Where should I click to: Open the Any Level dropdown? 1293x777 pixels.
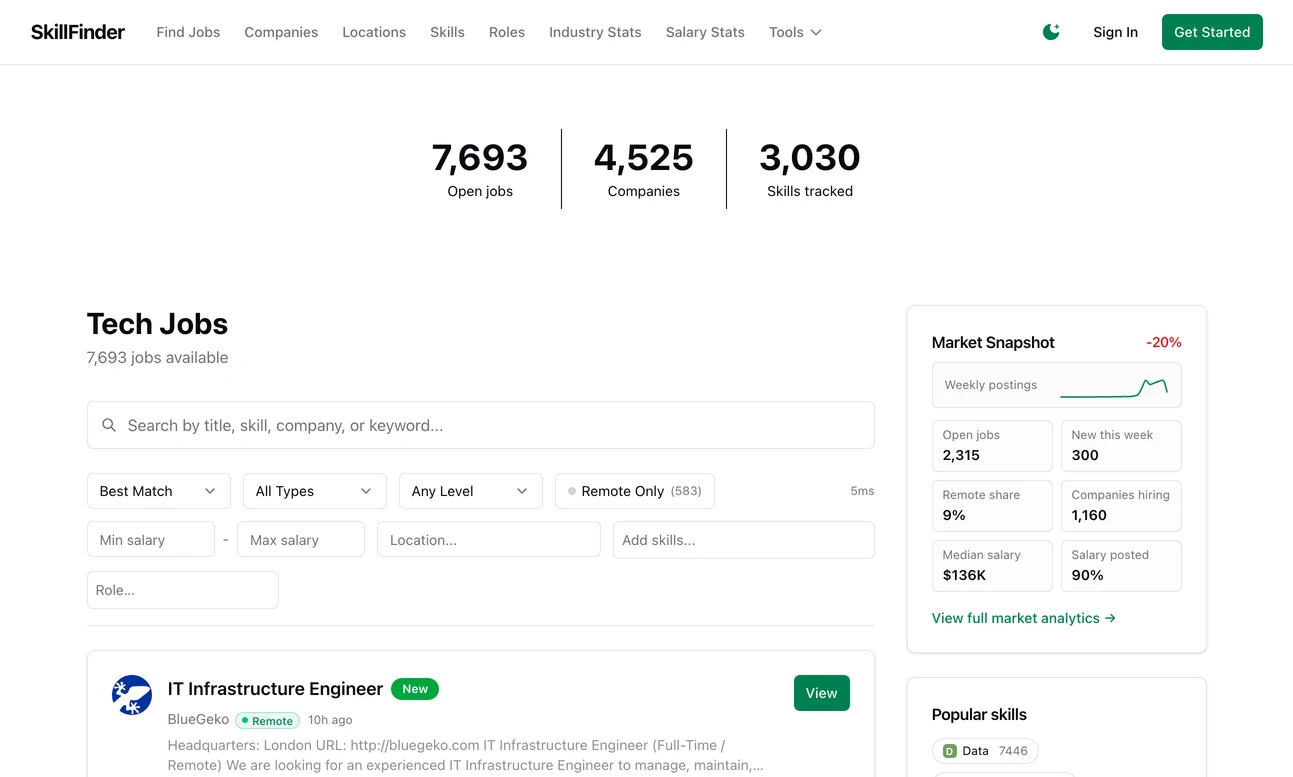pyautogui.click(x=471, y=491)
